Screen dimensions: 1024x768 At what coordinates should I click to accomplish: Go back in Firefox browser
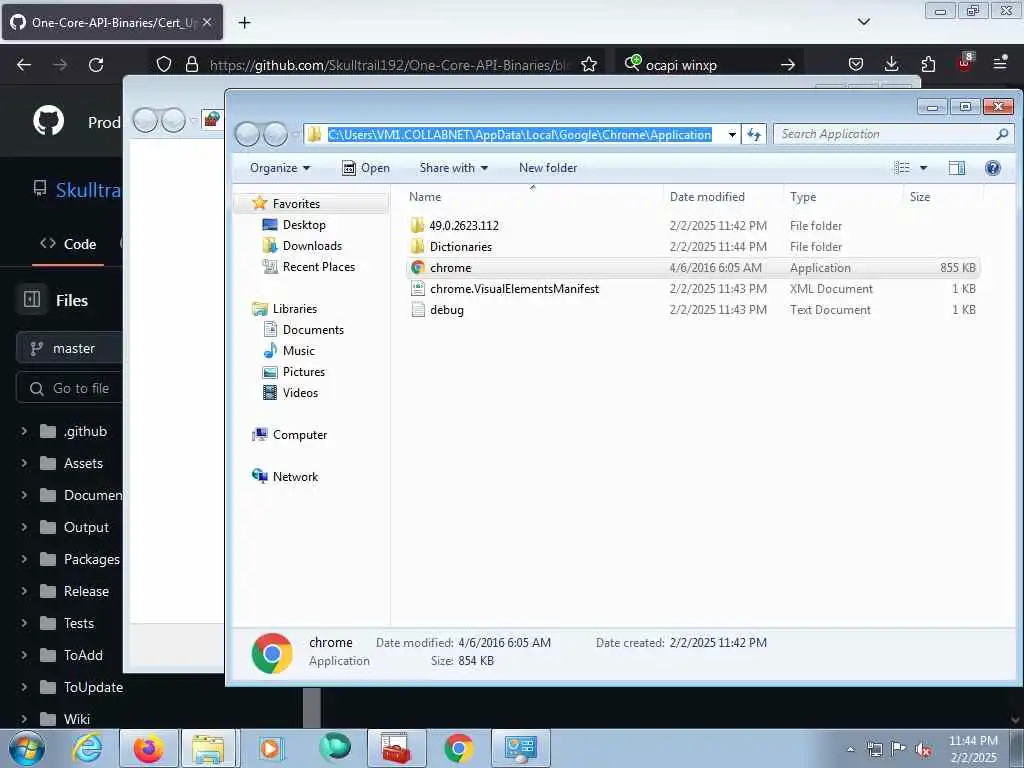click(24, 65)
